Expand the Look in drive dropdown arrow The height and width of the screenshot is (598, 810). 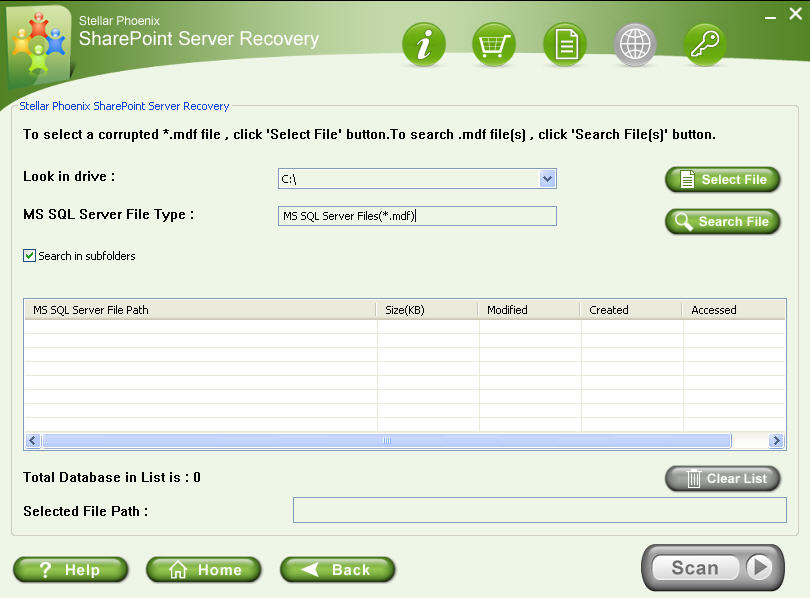[x=548, y=179]
